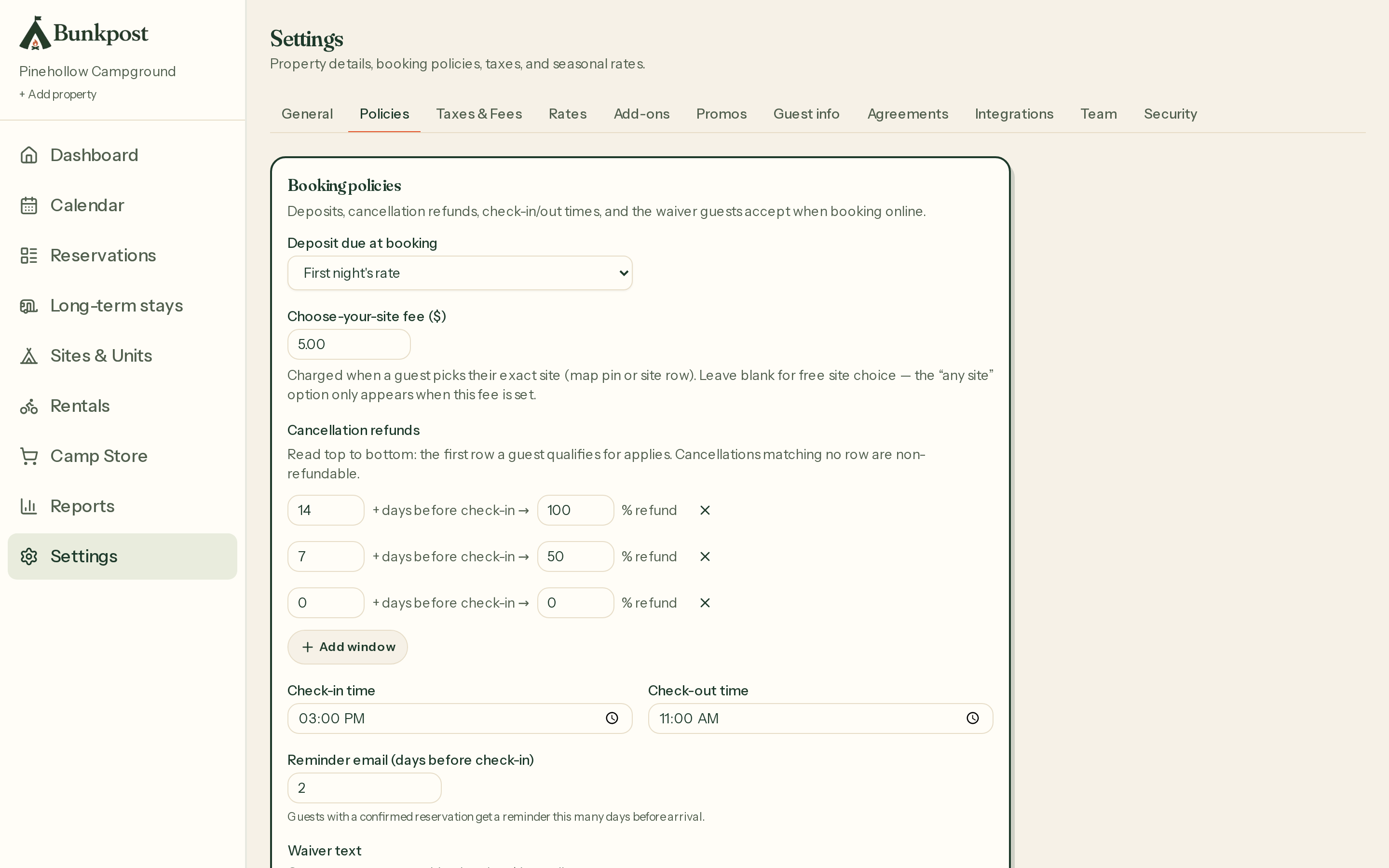Click the 50 percent refund field
The height and width of the screenshot is (868, 1389).
pos(576,556)
